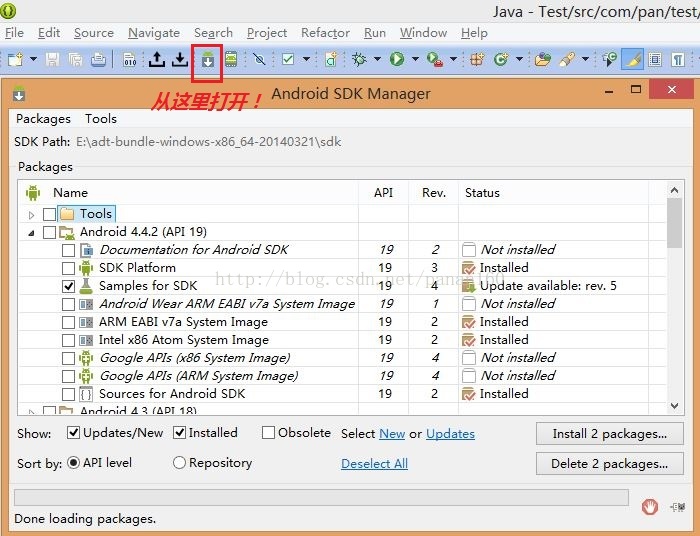
Task: Click the New Java Class icon
Action: (501, 59)
